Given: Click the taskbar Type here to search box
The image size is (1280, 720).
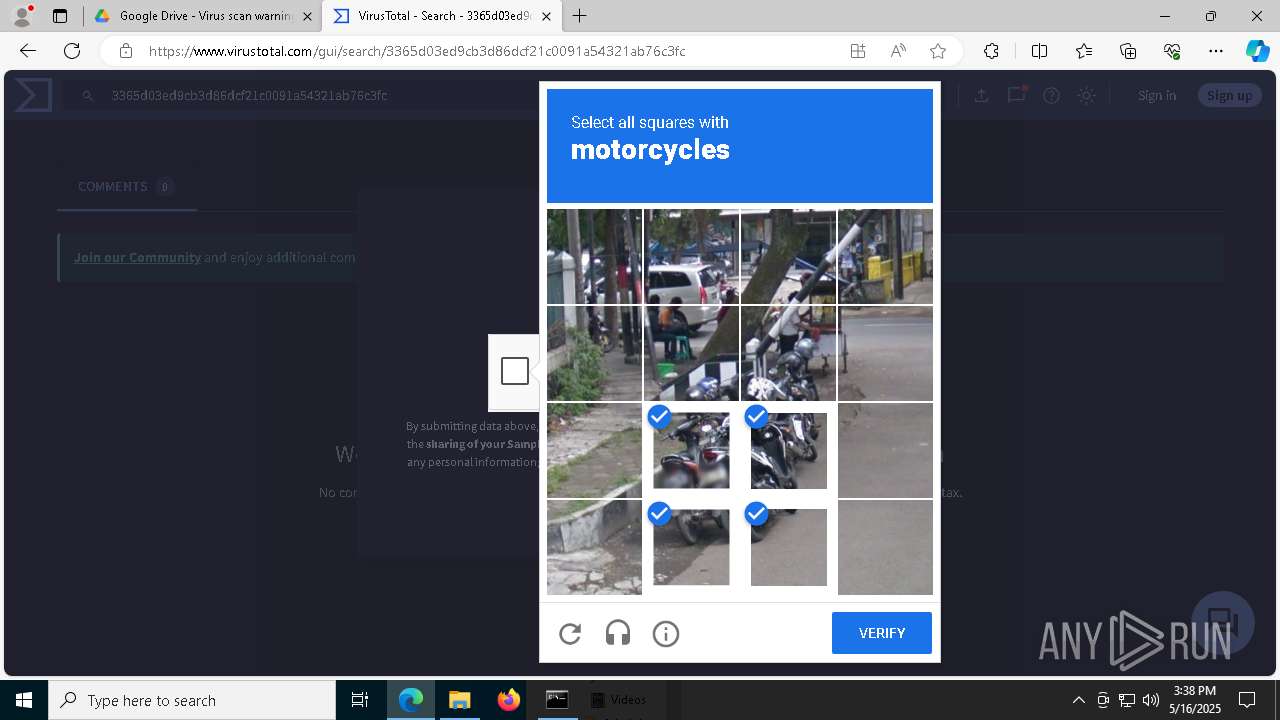Looking at the screenshot, I should (192, 700).
